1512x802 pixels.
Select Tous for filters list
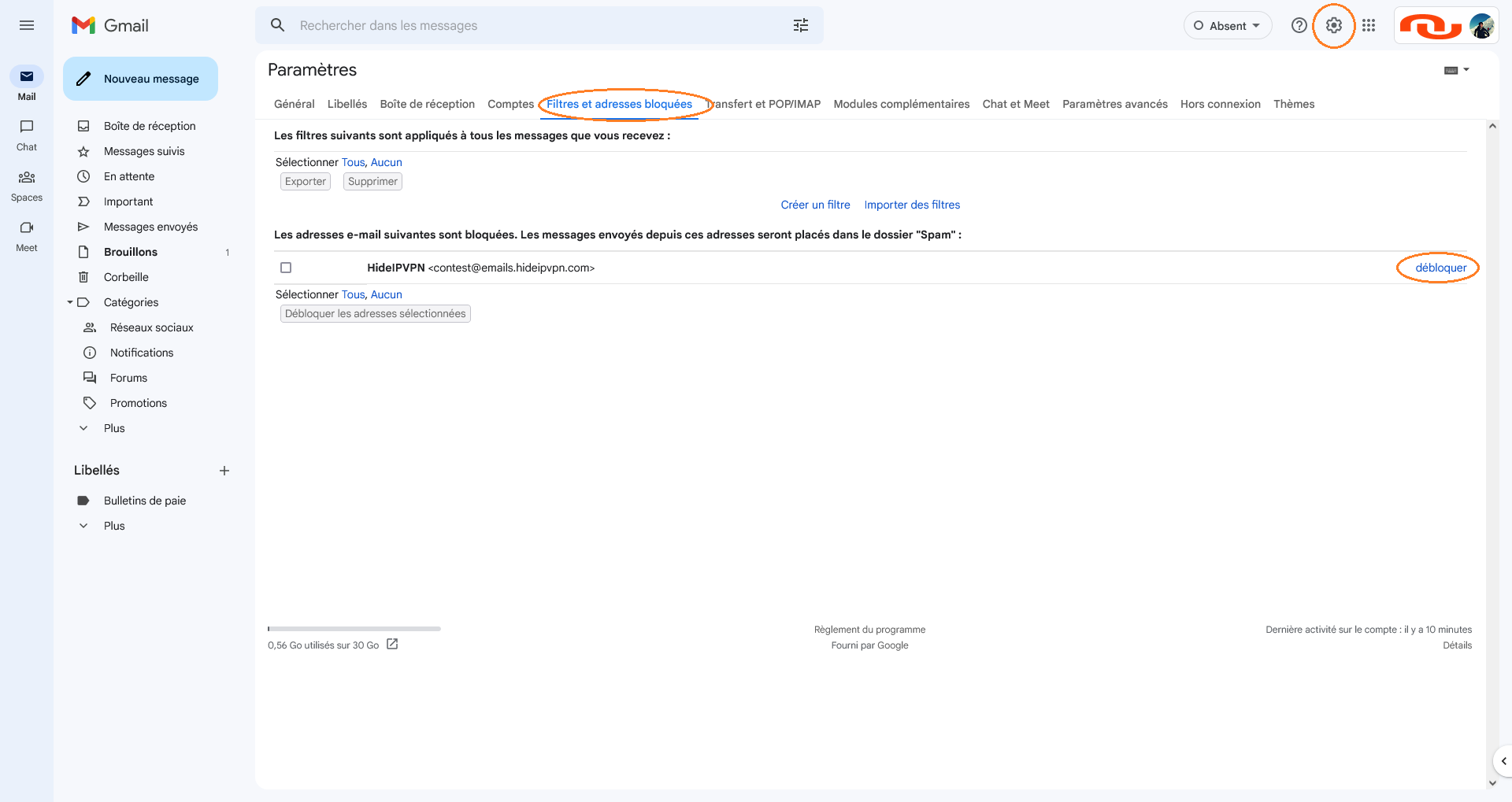pyautogui.click(x=353, y=162)
